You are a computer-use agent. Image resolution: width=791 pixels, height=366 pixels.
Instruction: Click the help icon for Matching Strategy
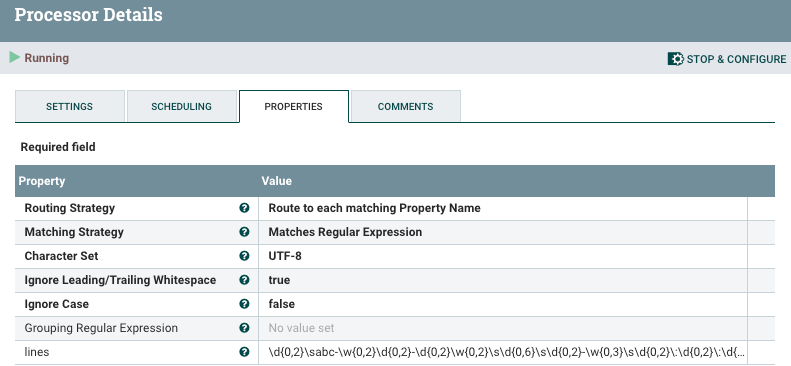244,232
